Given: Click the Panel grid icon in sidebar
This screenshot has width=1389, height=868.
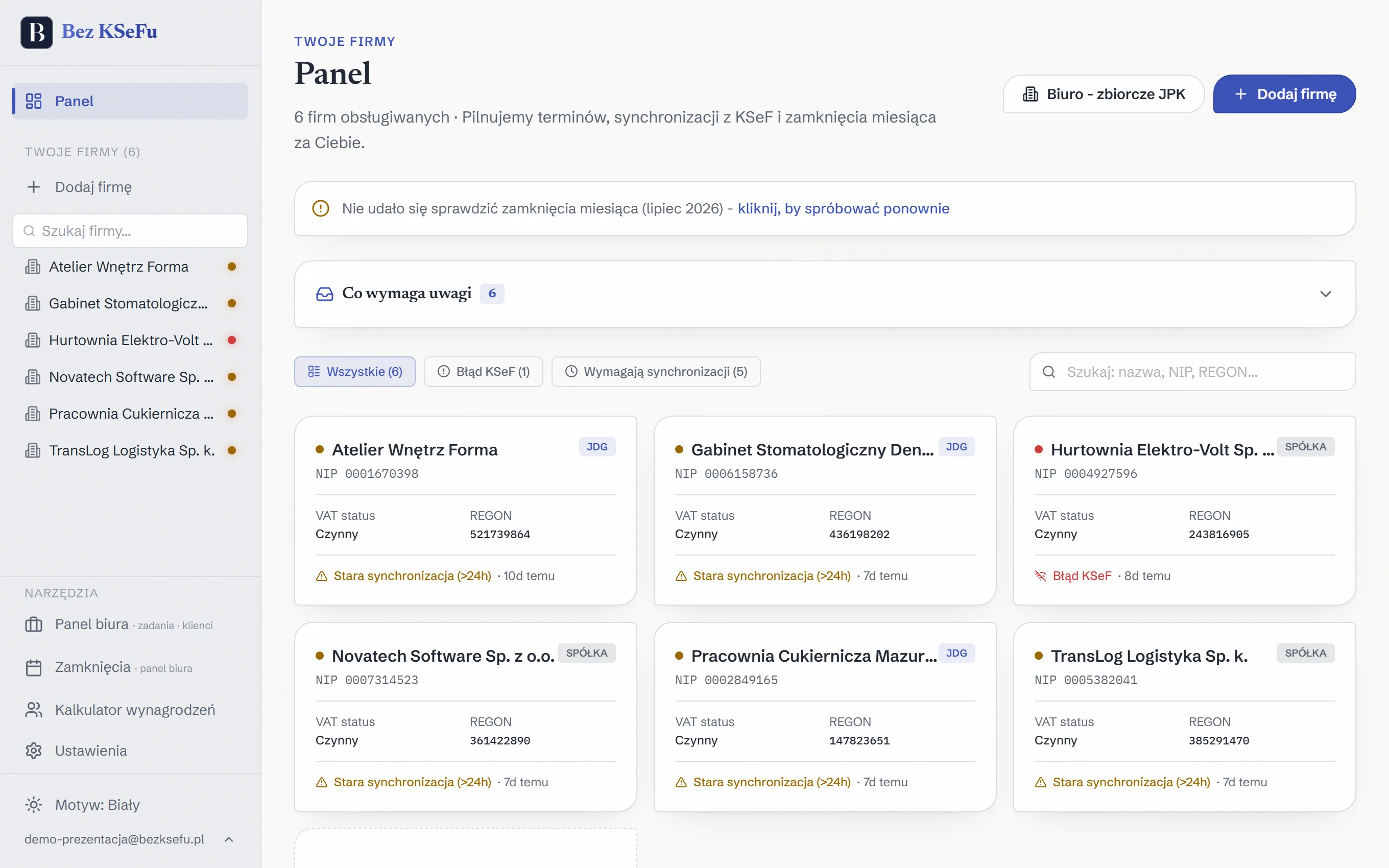Looking at the screenshot, I should (x=34, y=101).
